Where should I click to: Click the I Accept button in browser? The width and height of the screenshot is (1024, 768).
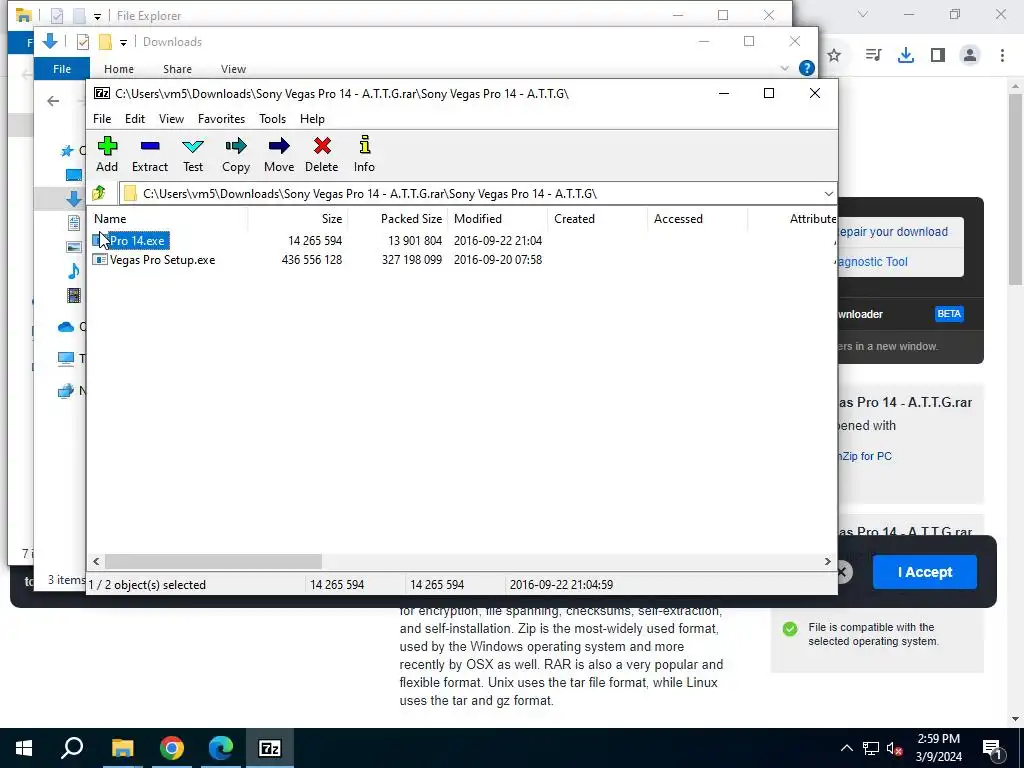point(925,572)
